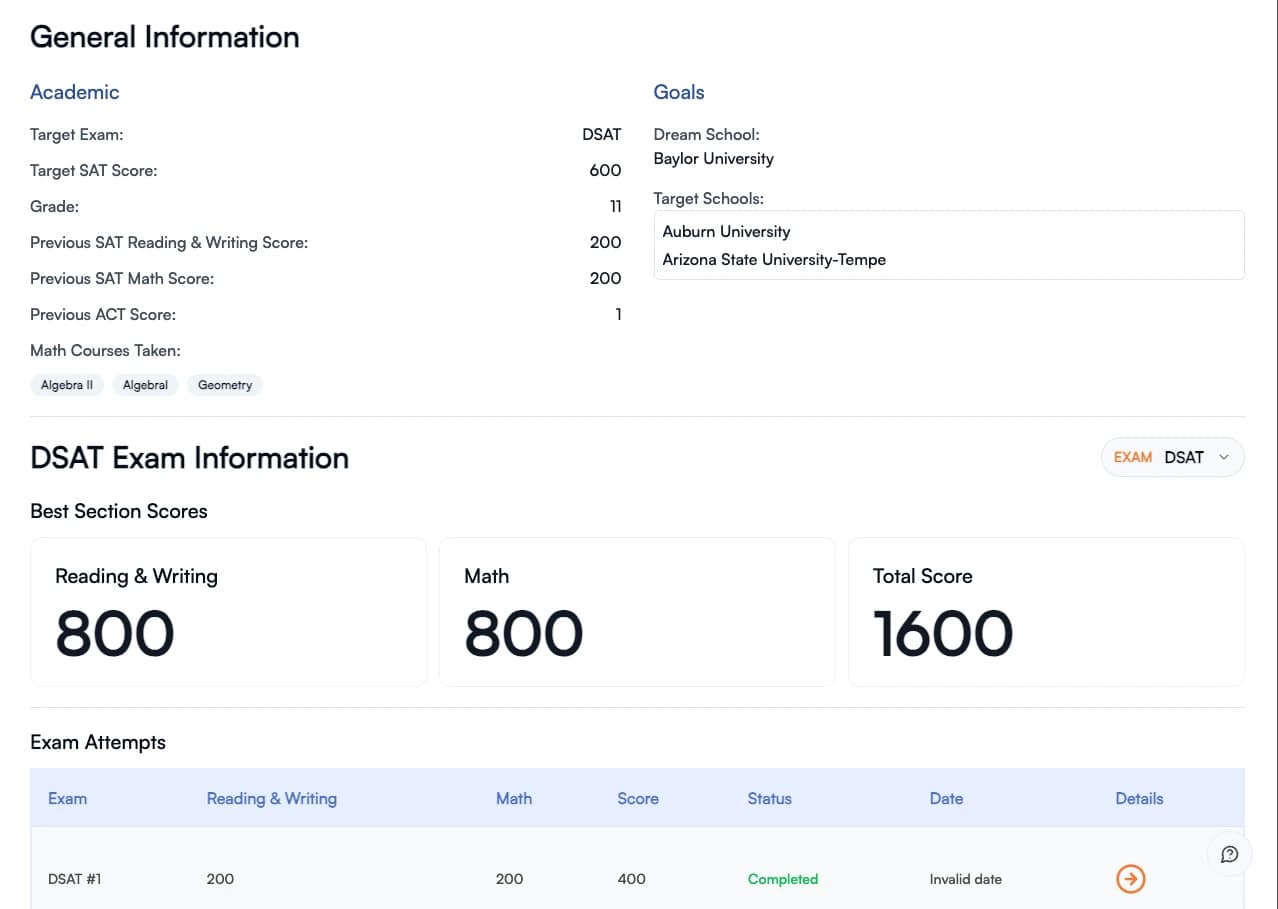Image resolution: width=1278 pixels, height=909 pixels.
Task: Open the Reading & Writing score card
Action: pos(228,612)
